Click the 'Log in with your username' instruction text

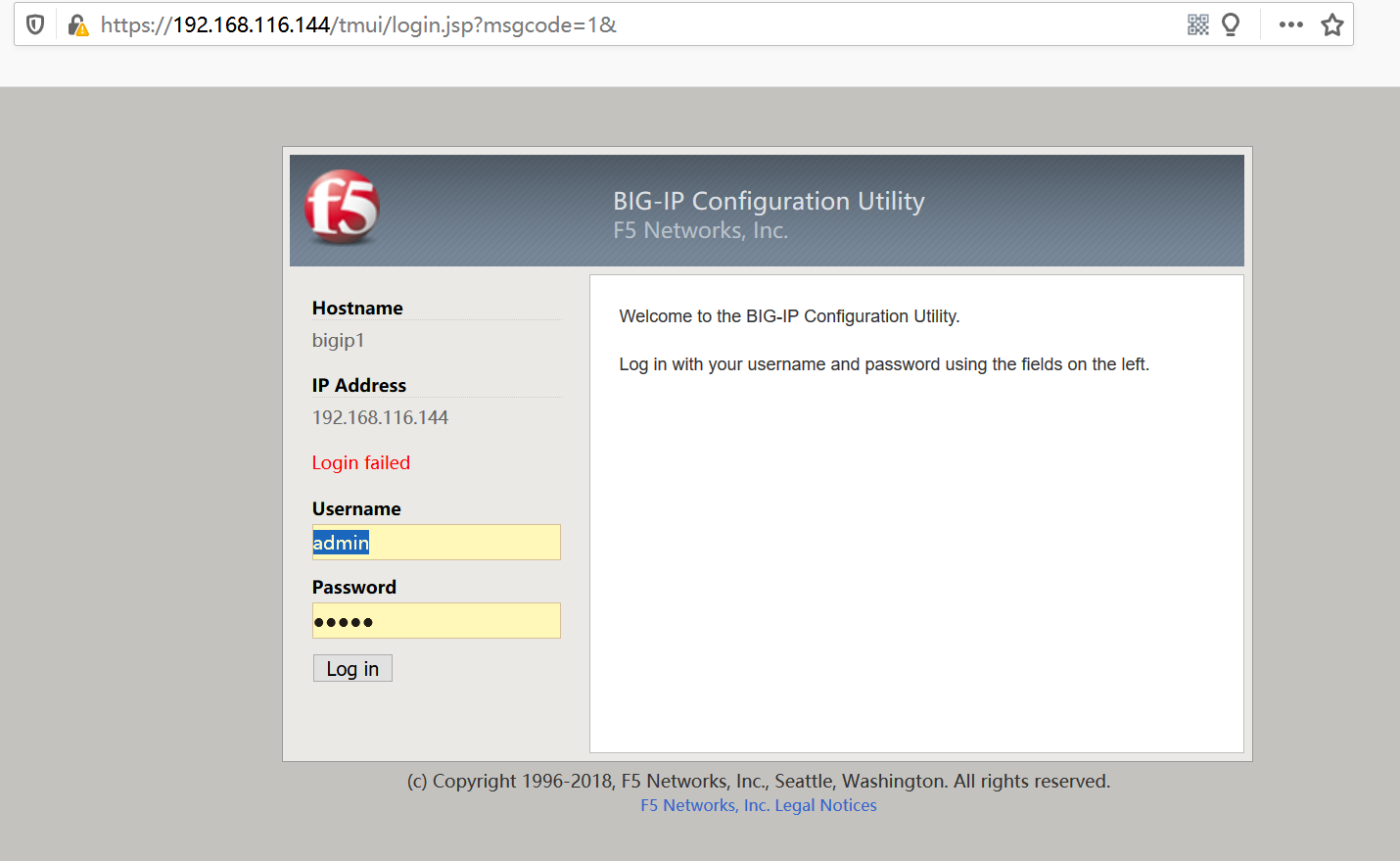[884, 364]
